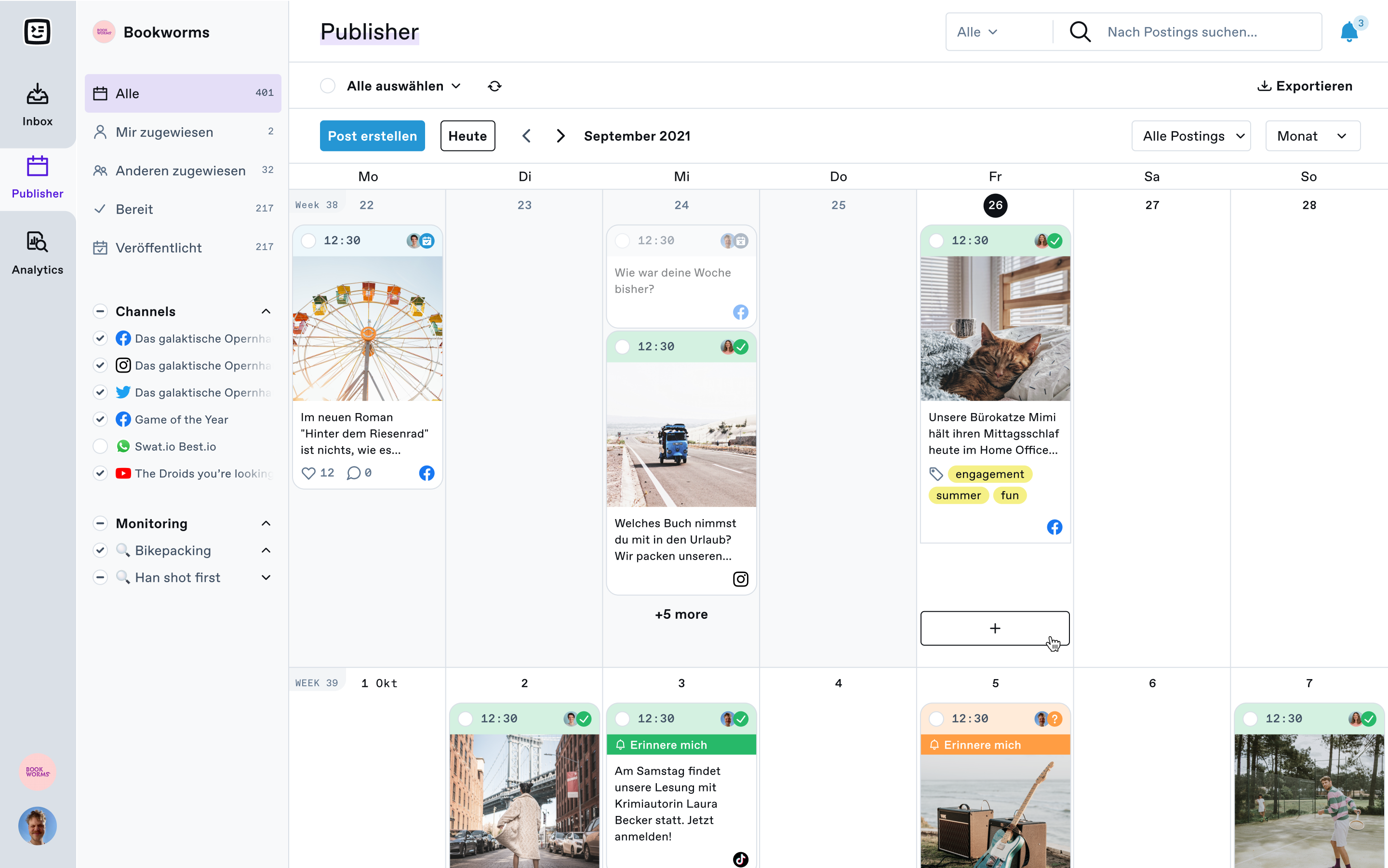This screenshot has width=1388, height=868.
Task: Click the user profile avatar icon
Action: pos(37,826)
